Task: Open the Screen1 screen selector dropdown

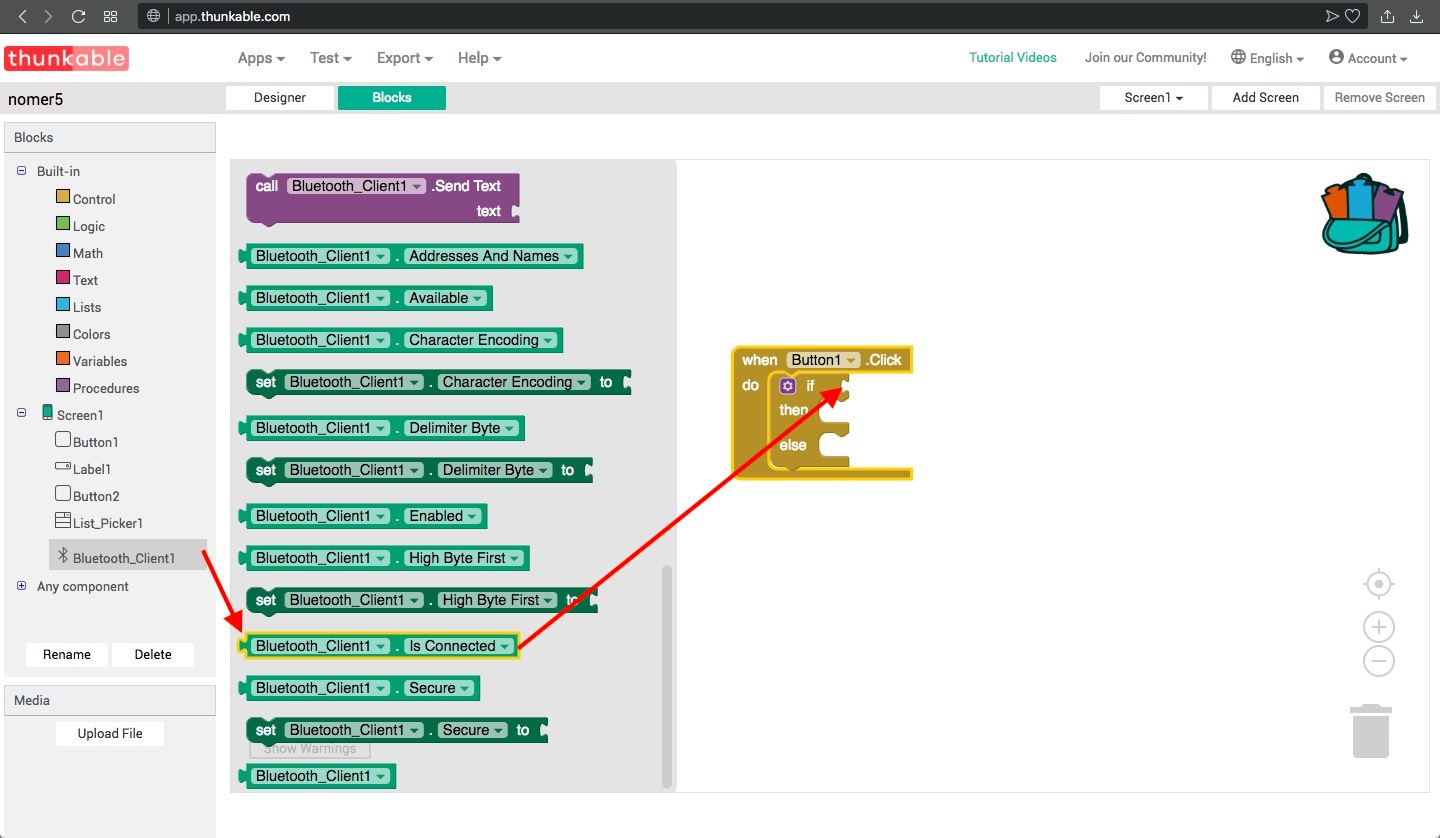Action: click(x=1154, y=98)
